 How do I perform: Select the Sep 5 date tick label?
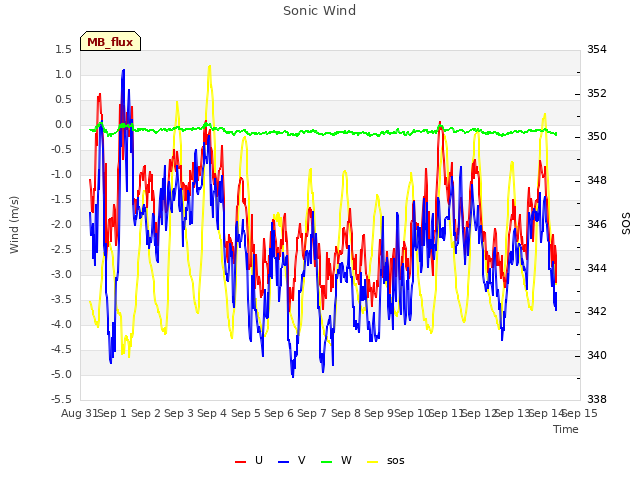pyautogui.click(x=246, y=413)
